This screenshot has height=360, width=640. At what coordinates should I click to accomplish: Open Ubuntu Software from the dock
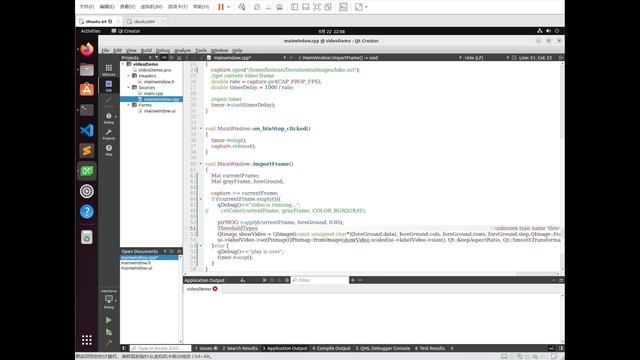tap(87, 90)
